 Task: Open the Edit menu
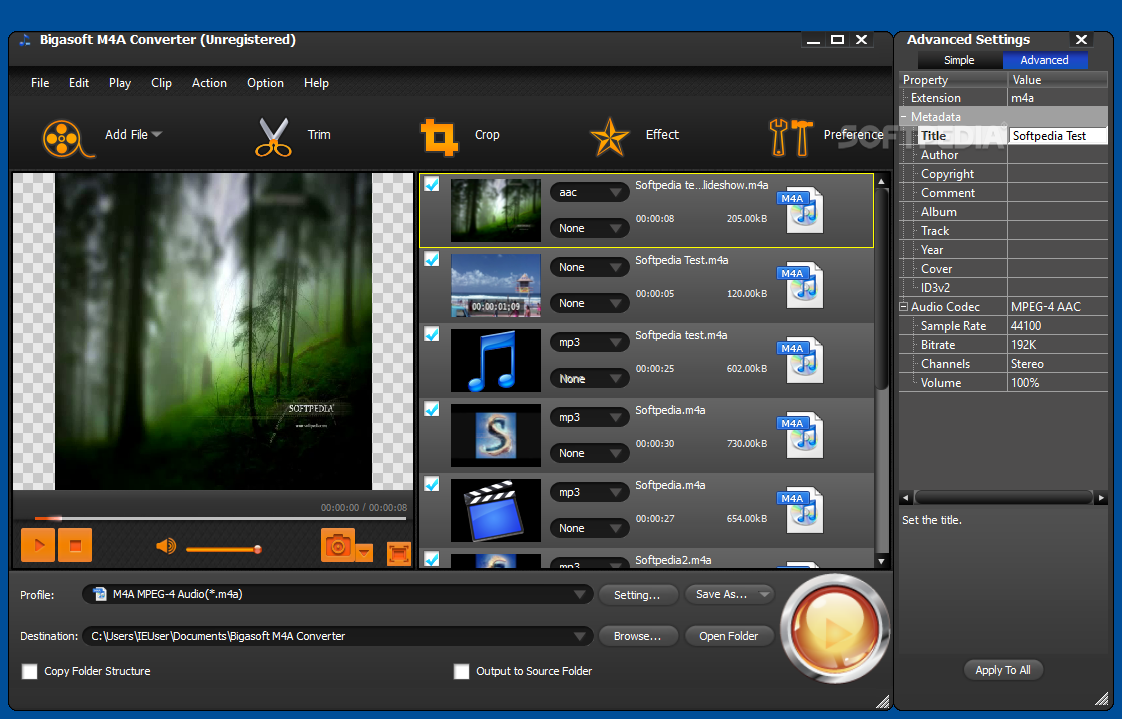79,83
